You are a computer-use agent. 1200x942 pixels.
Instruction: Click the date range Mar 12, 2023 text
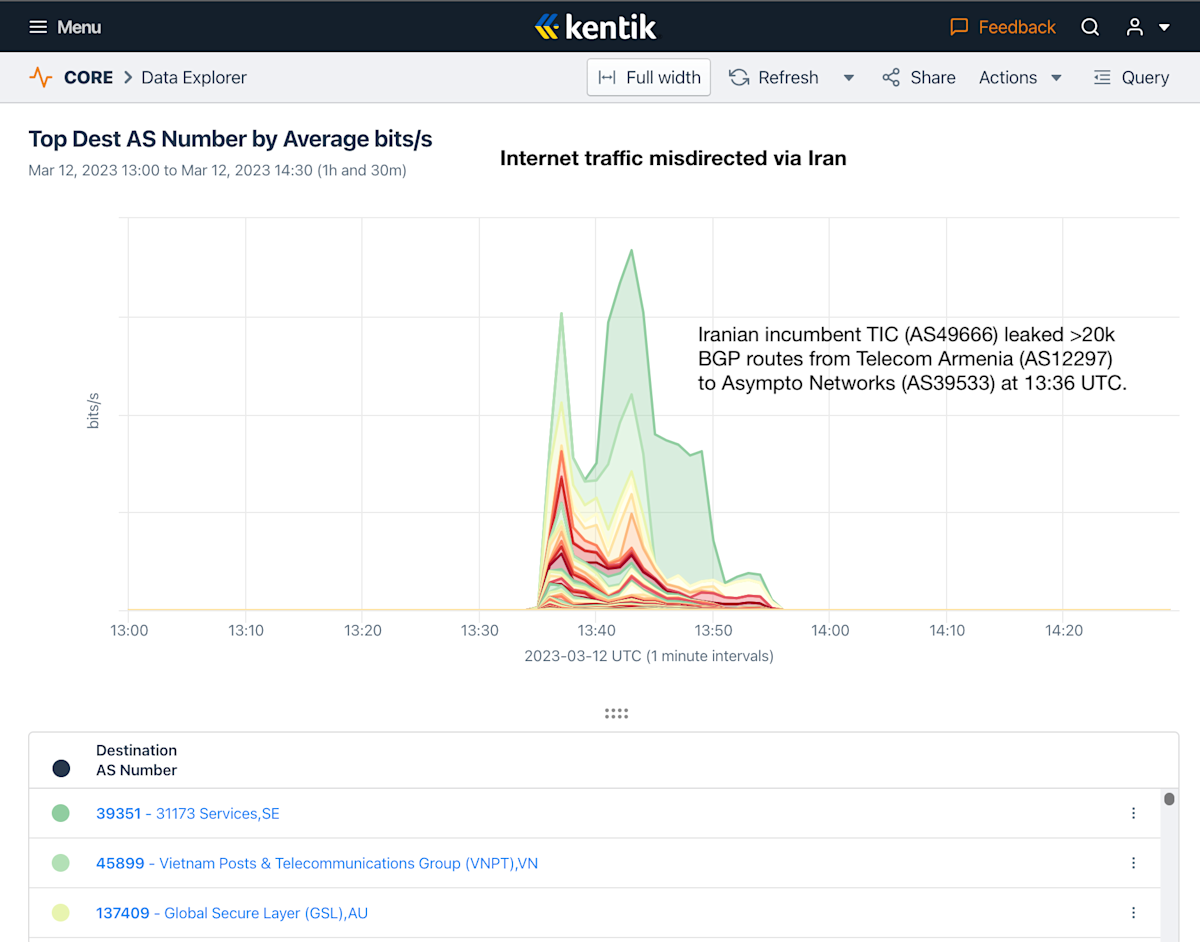(x=217, y=171)
